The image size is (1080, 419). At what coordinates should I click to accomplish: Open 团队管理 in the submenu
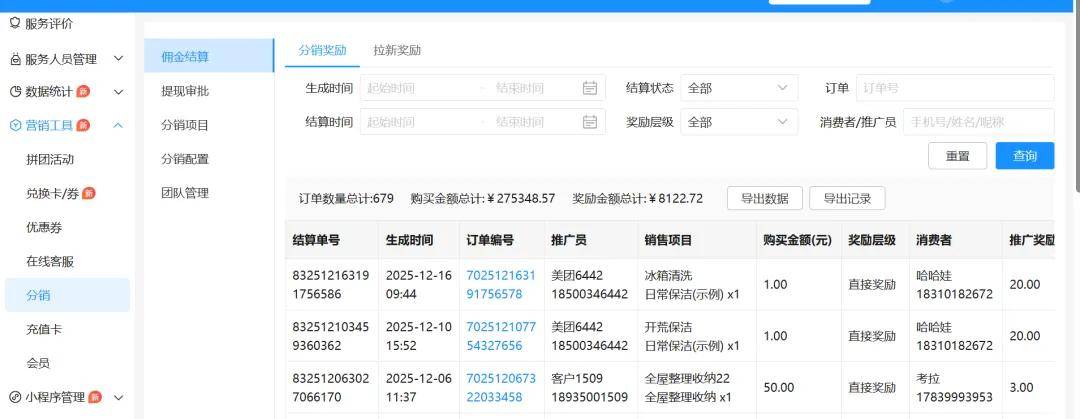[x=185, y=193]
